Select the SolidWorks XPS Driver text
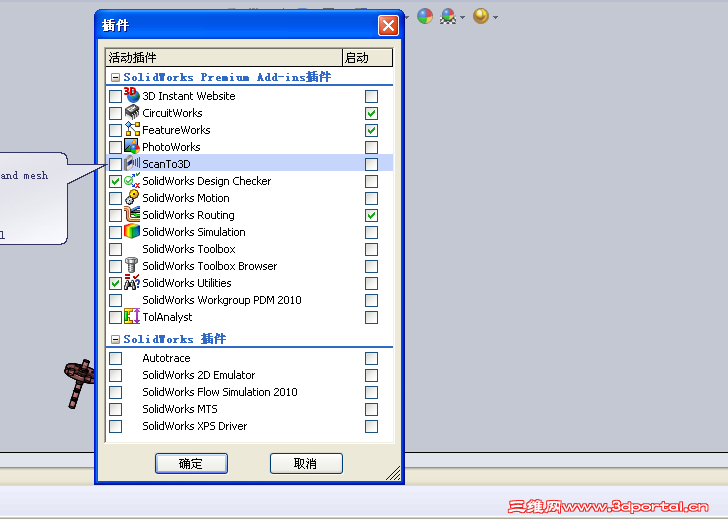 [195, 426]
